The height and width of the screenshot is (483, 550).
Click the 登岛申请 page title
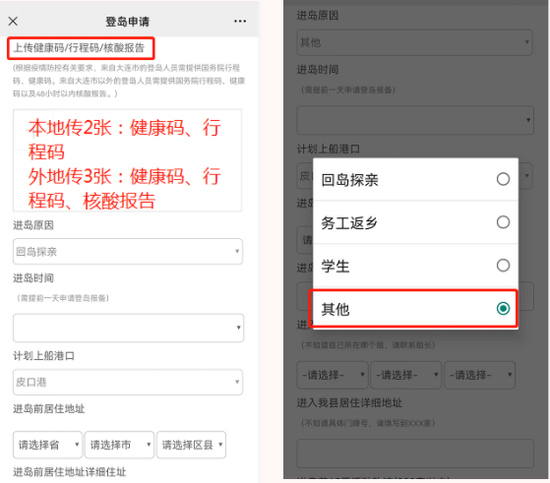[127, 22]
